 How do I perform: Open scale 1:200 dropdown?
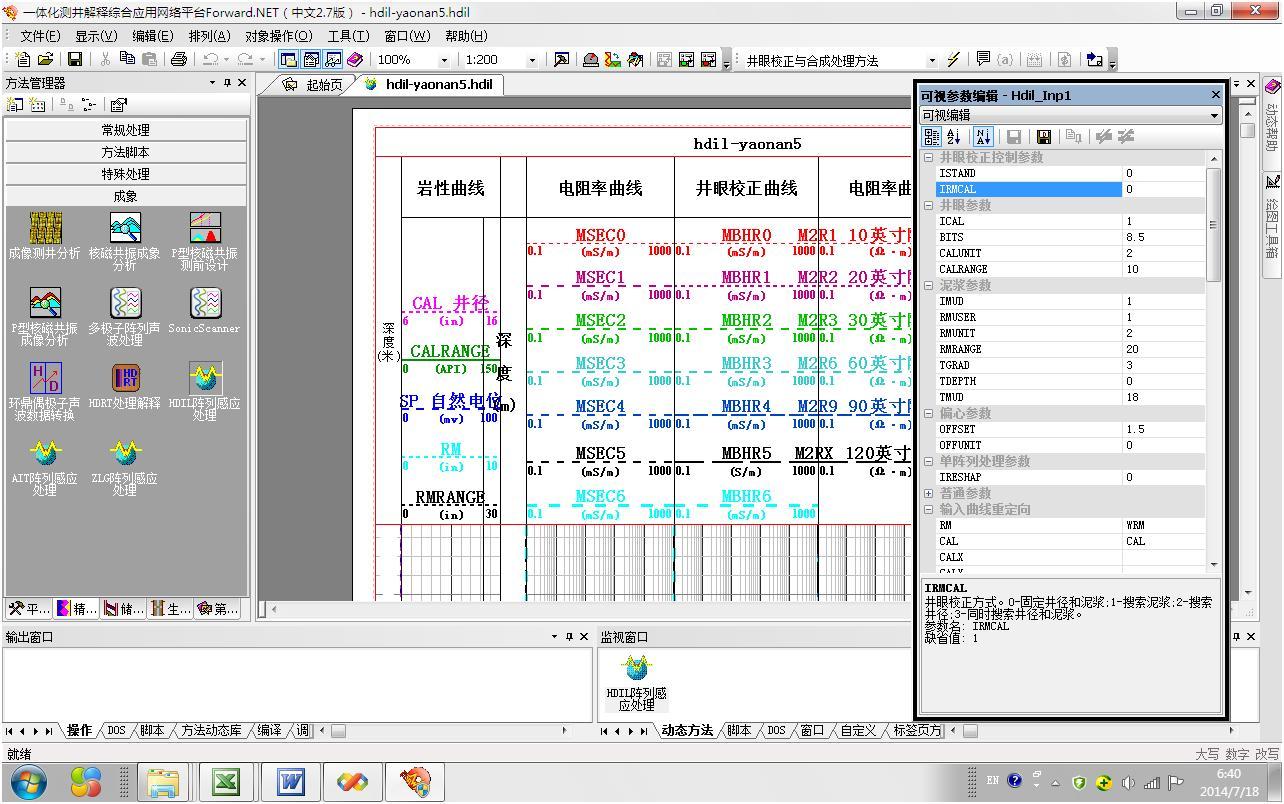click(531, 60)
